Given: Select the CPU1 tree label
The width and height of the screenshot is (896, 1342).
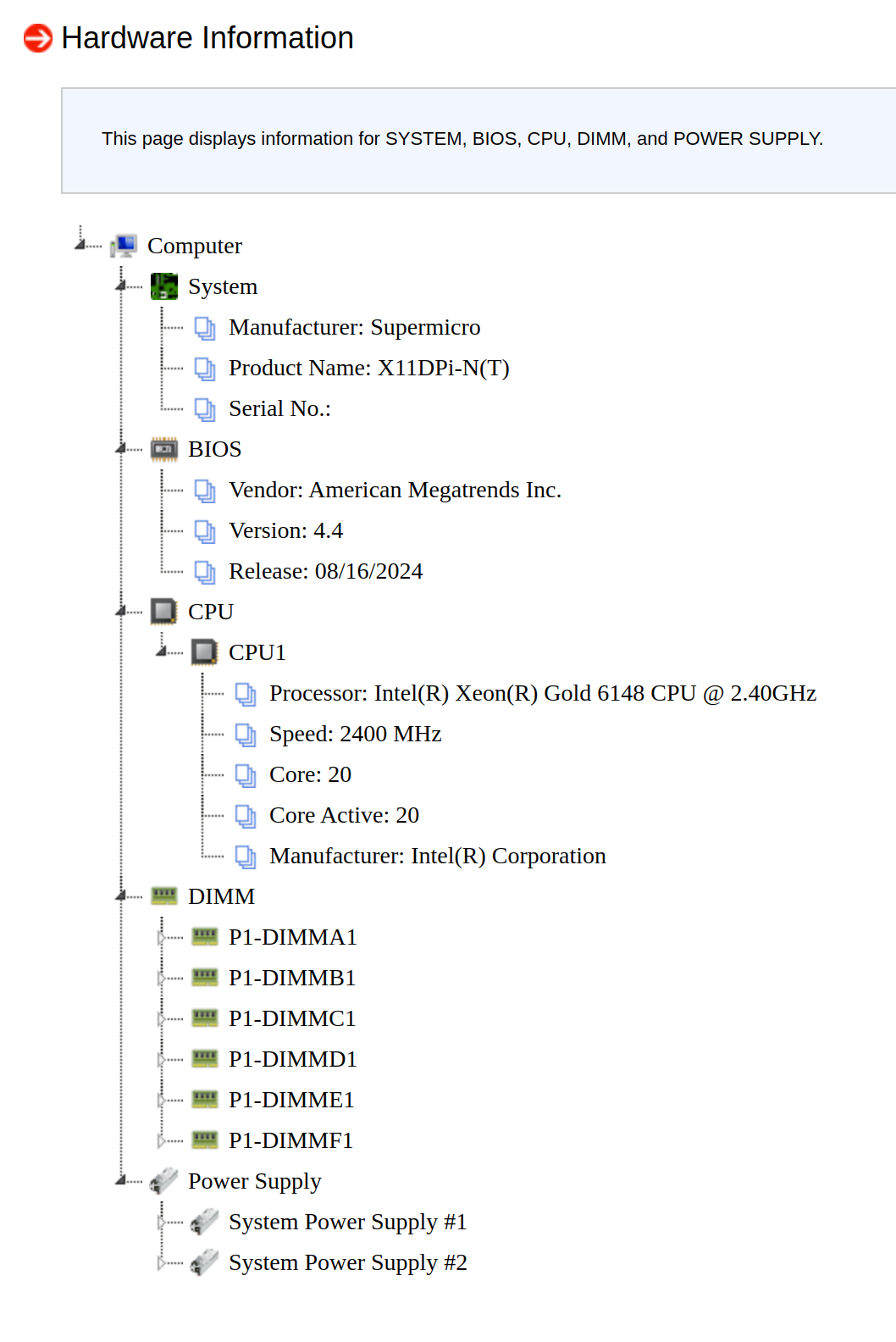Looking at the screenshot, I should click(257, 652).
